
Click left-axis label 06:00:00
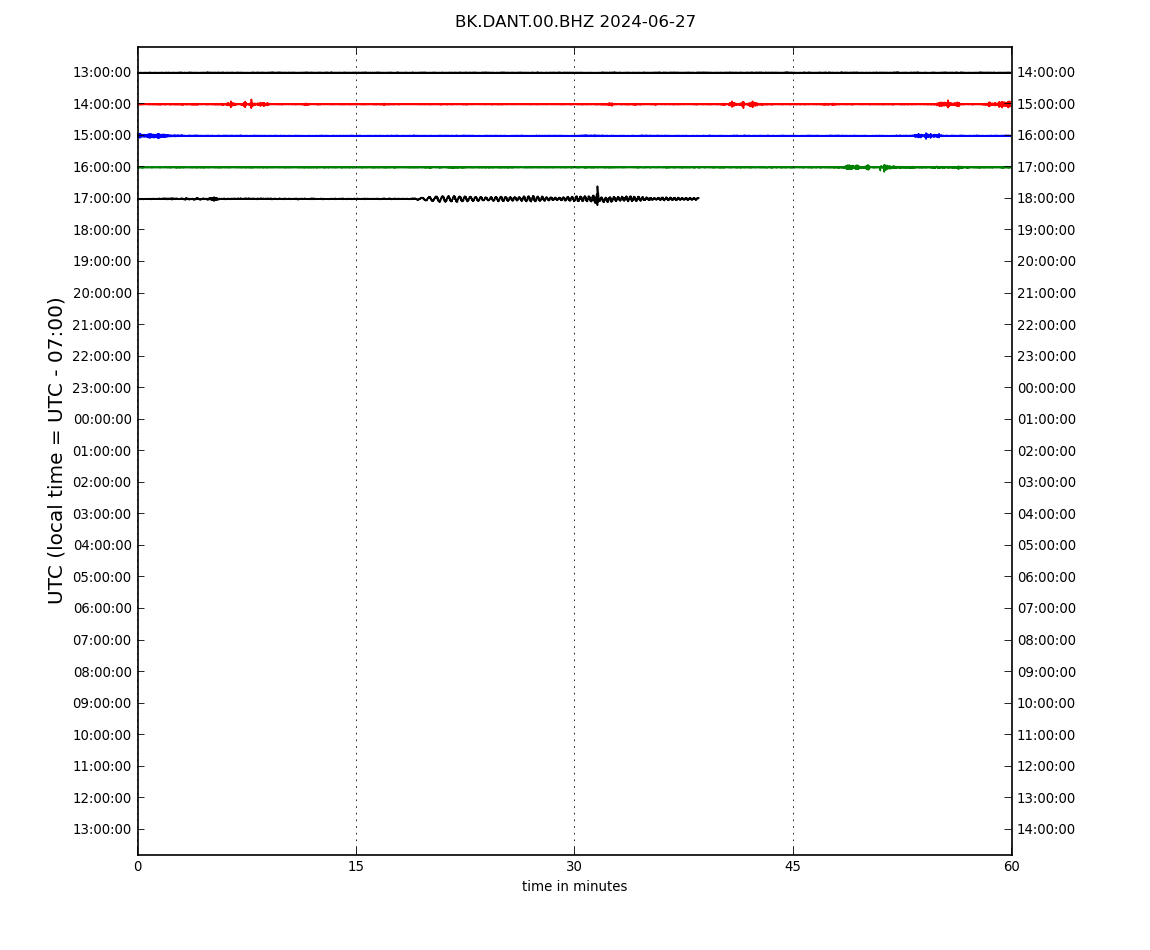click(102, 609)
